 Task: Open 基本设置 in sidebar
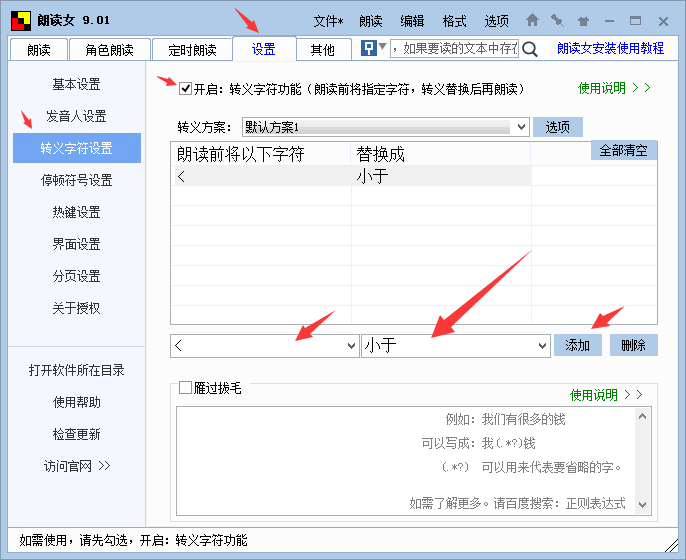tap(77, 84)
